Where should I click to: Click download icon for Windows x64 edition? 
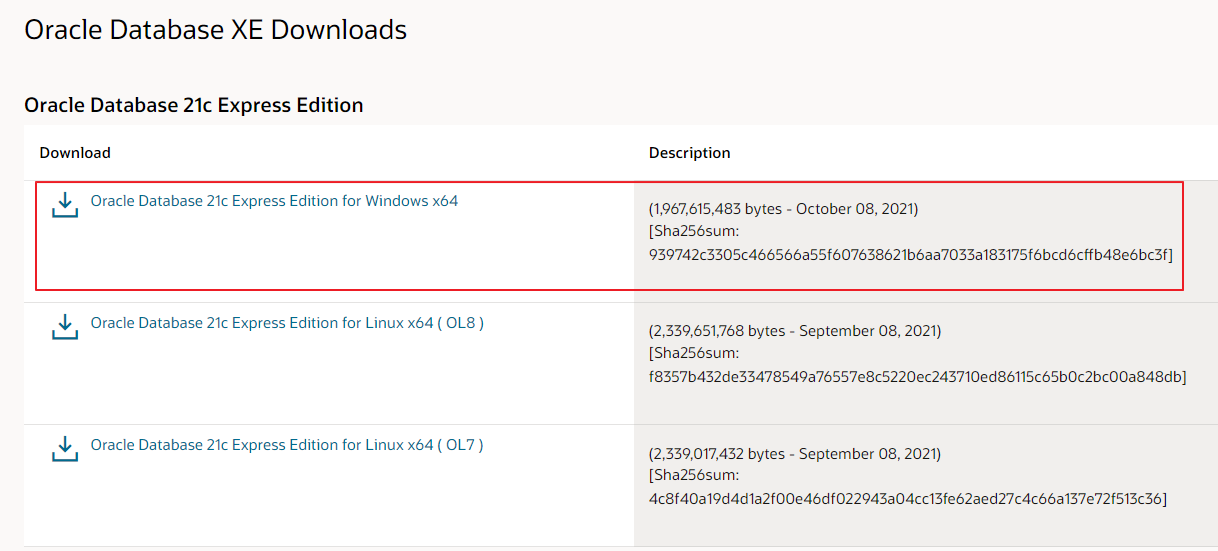[x=65, y=205]
